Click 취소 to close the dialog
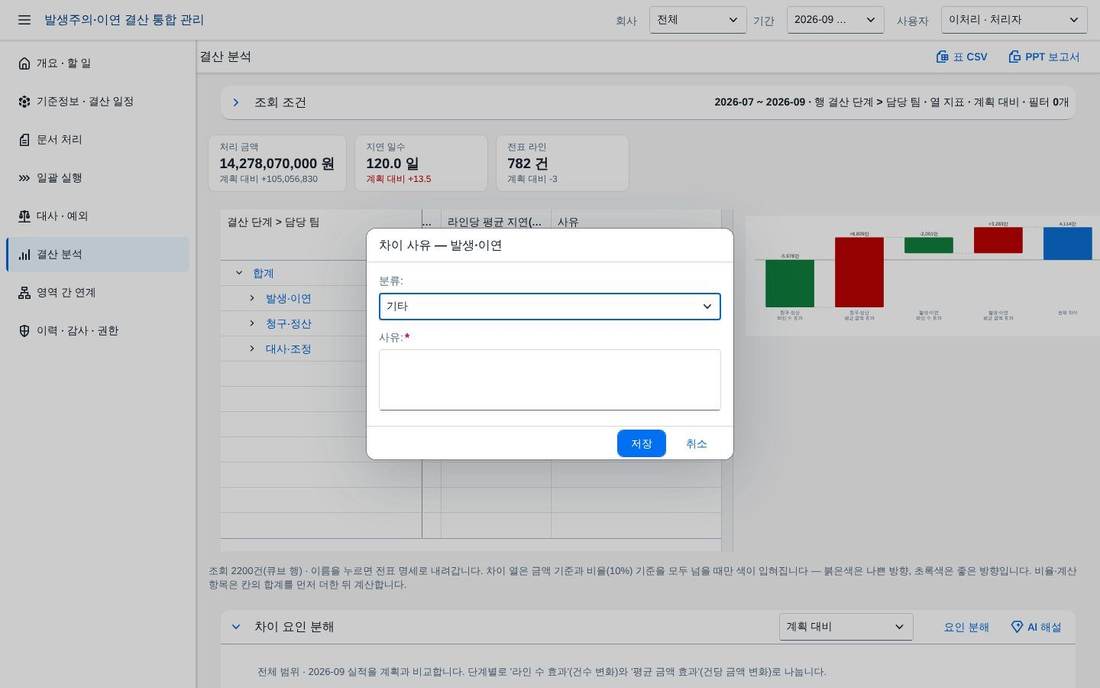This screenshot has width=1100, height=688. point(696,443)
